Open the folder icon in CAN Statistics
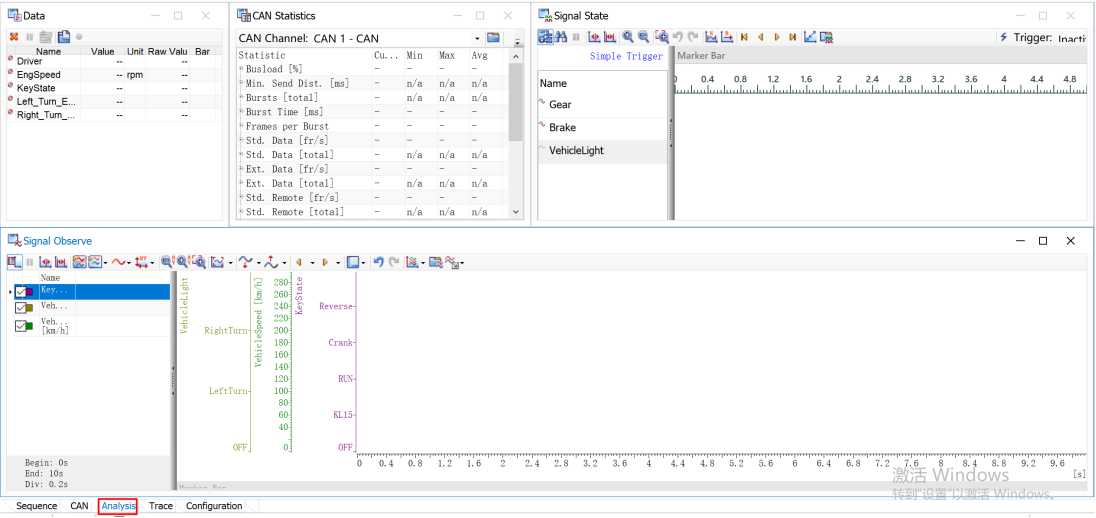Viewport: 1096px width, 518px height. coord(493,38)
